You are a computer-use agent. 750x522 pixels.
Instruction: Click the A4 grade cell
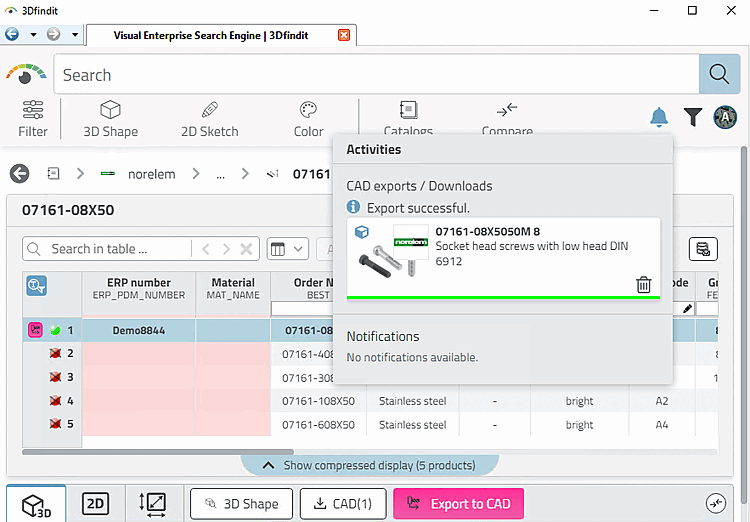(662, 424)
